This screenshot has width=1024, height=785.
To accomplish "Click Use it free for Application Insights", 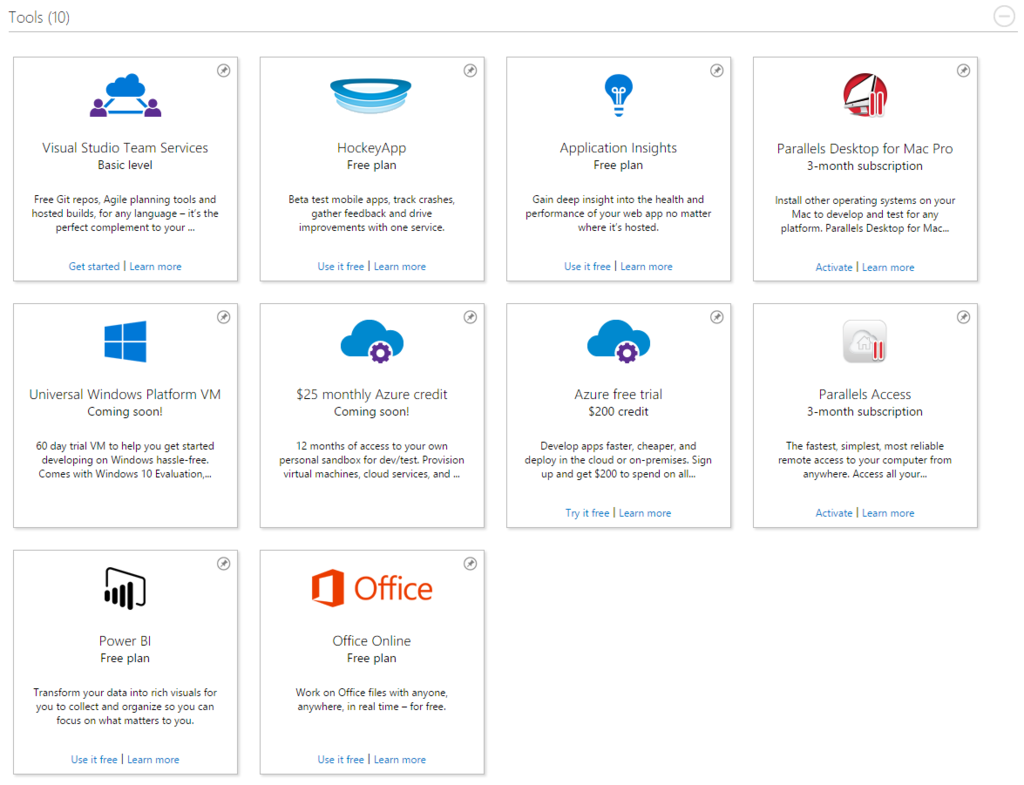I will point(587,266).
